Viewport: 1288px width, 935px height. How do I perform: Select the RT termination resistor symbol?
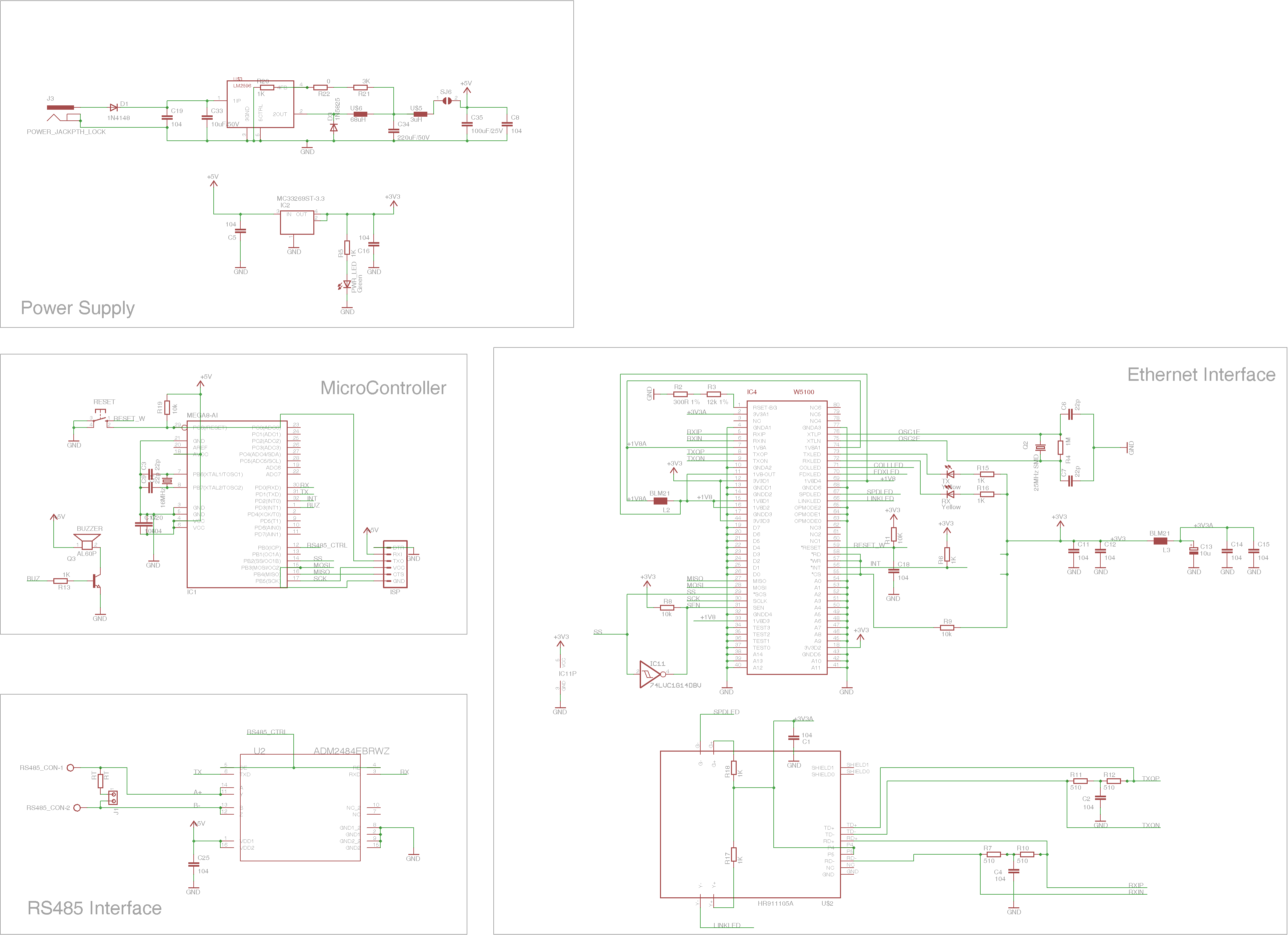coord(101,781)
